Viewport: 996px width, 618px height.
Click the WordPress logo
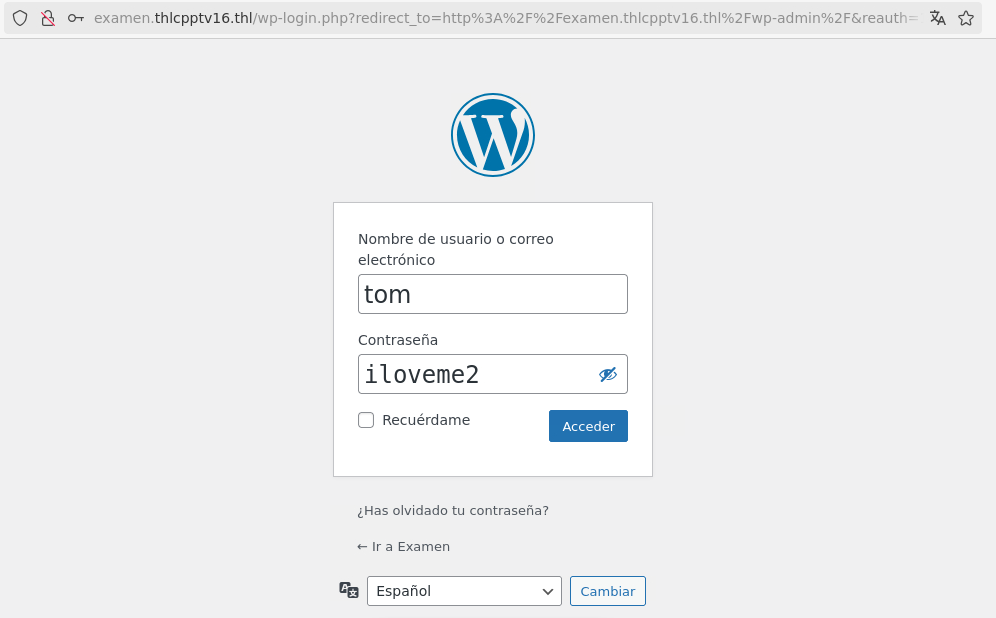493,135
